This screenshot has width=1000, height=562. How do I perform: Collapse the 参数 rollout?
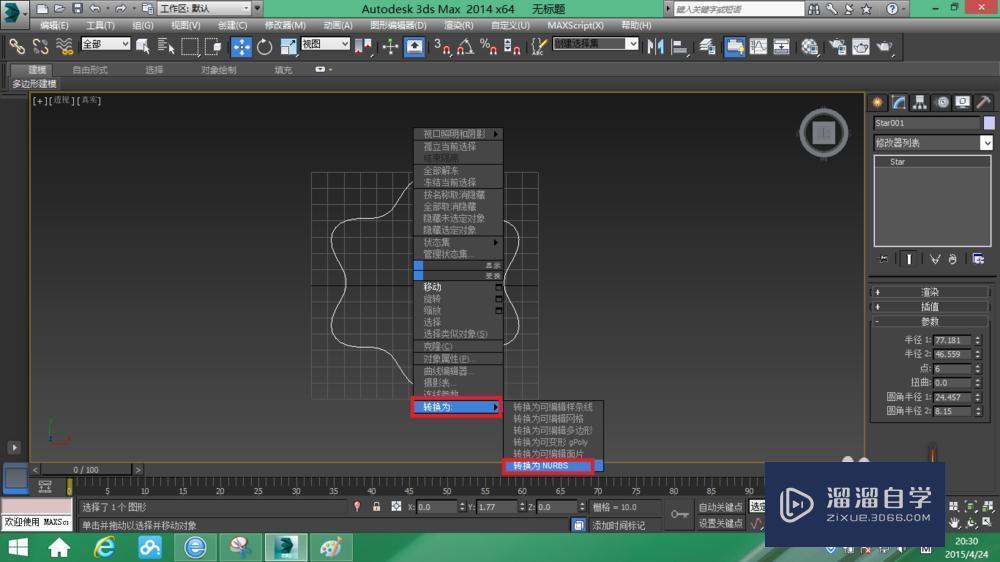pyautogui.click(x=929, y=322)
